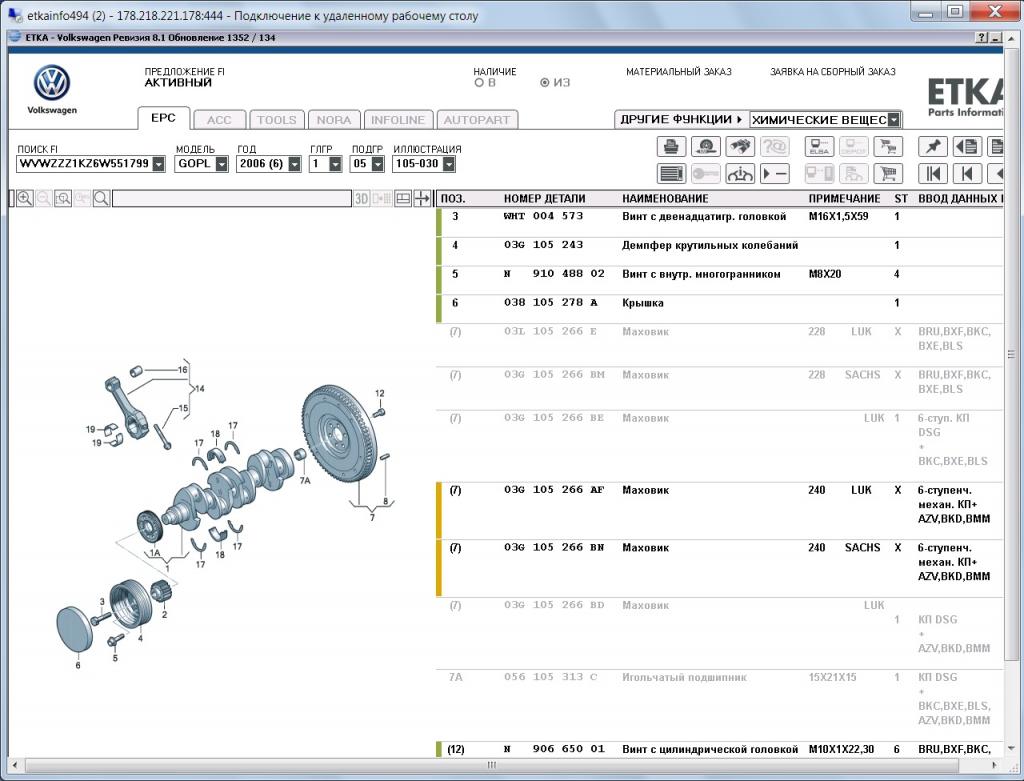Switch to the EPC tab
Screen dimensions: 1024x781
[163, 118]
